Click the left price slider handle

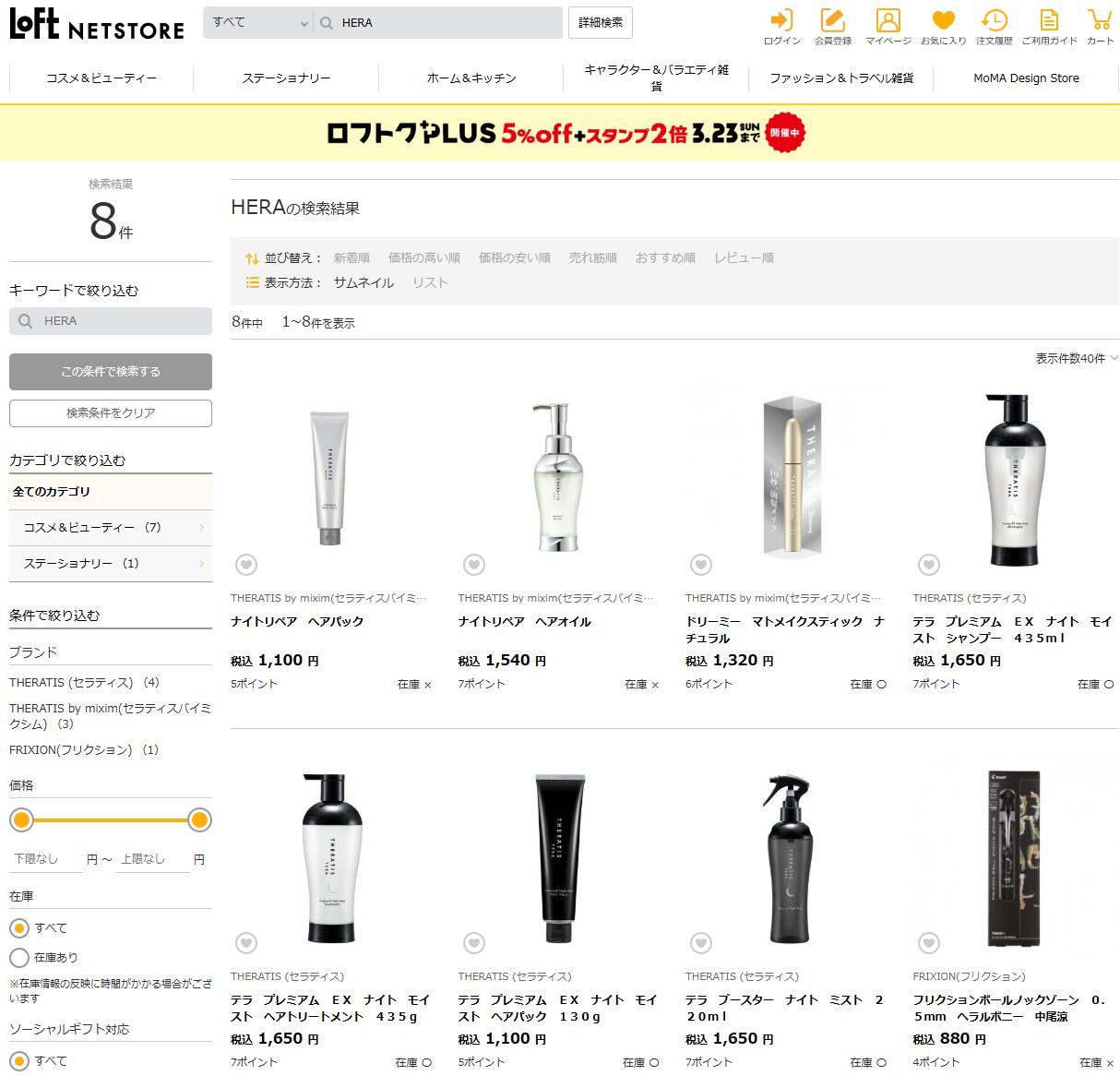21,819
